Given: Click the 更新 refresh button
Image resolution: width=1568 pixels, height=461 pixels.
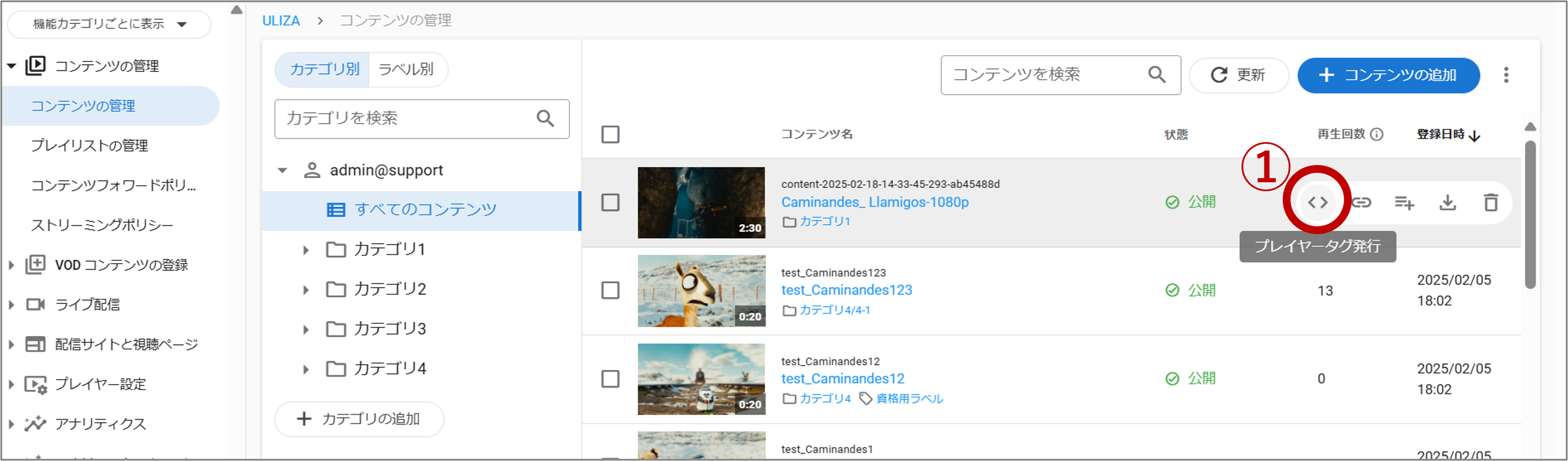Looking at the screenshot, I should (x=1239, y=75).
